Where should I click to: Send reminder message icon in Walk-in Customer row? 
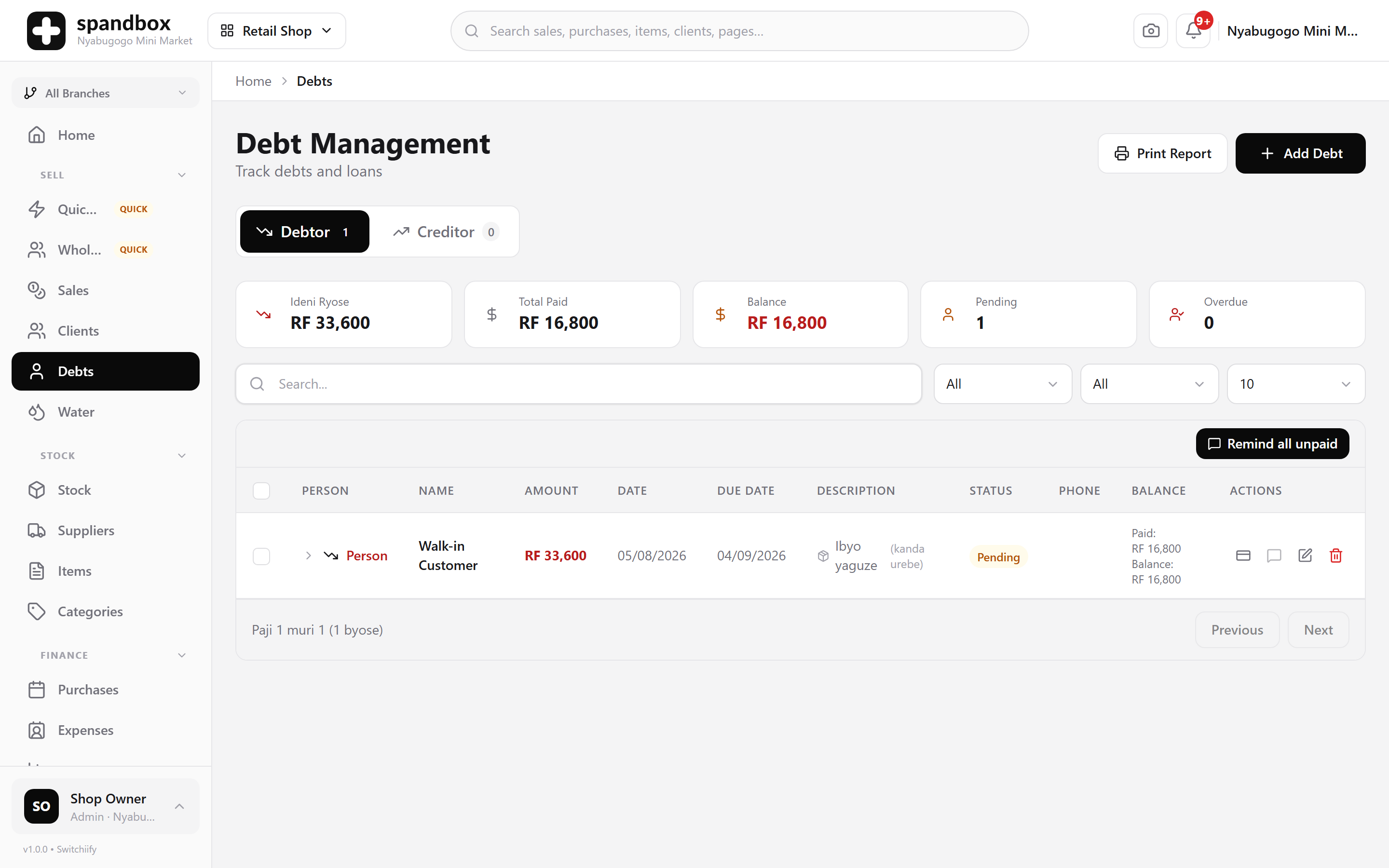tap(1274, 555)
